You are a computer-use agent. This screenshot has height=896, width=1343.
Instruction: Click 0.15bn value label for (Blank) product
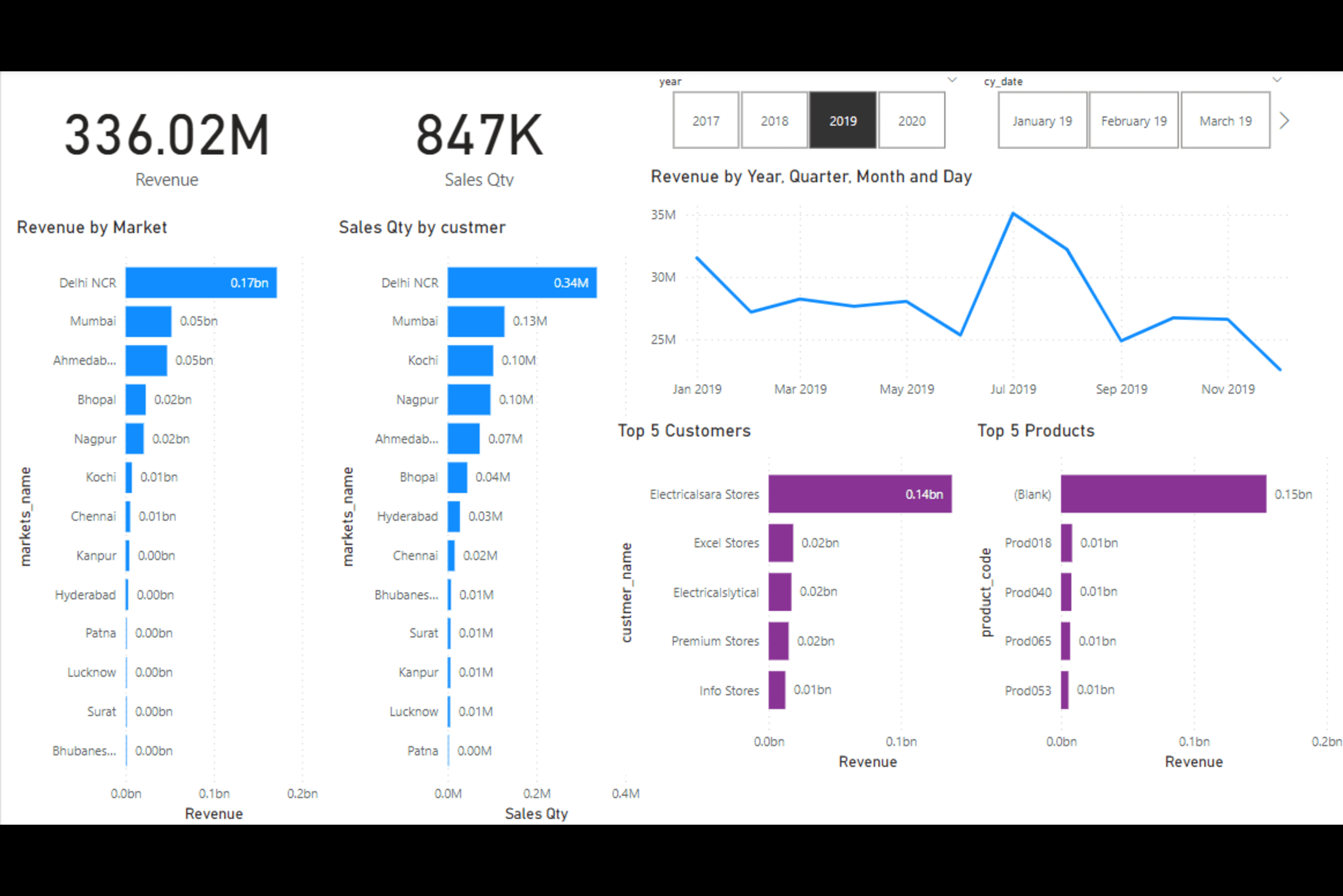pyautogui.click(x=1293, y=494)
